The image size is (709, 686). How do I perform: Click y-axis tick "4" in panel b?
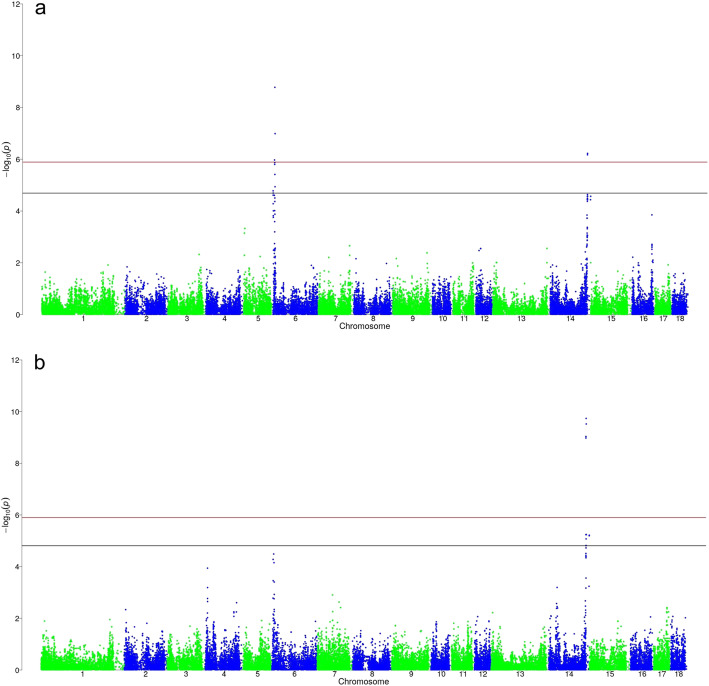(18, 567)
